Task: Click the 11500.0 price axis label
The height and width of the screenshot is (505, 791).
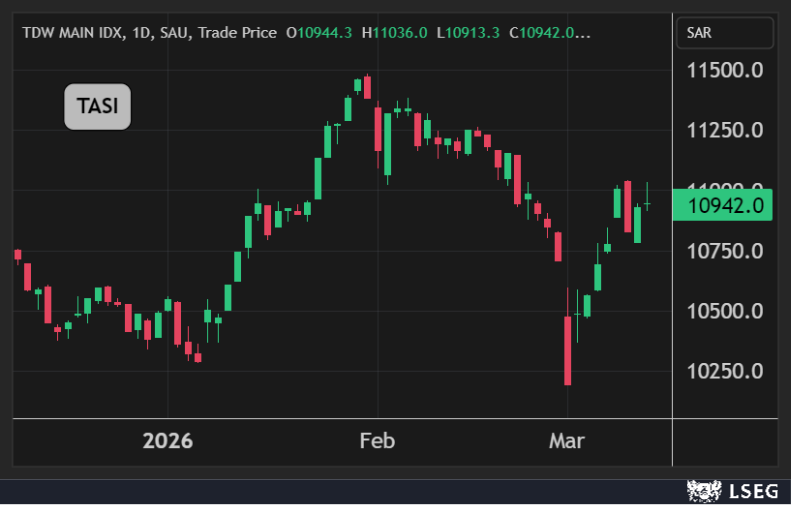Action: click(x=726, y=70)
